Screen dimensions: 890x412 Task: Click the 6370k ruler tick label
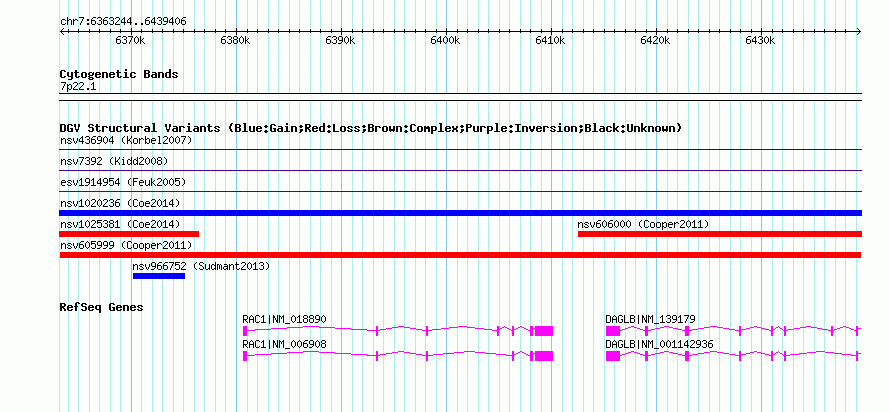(x=131, y=41)
